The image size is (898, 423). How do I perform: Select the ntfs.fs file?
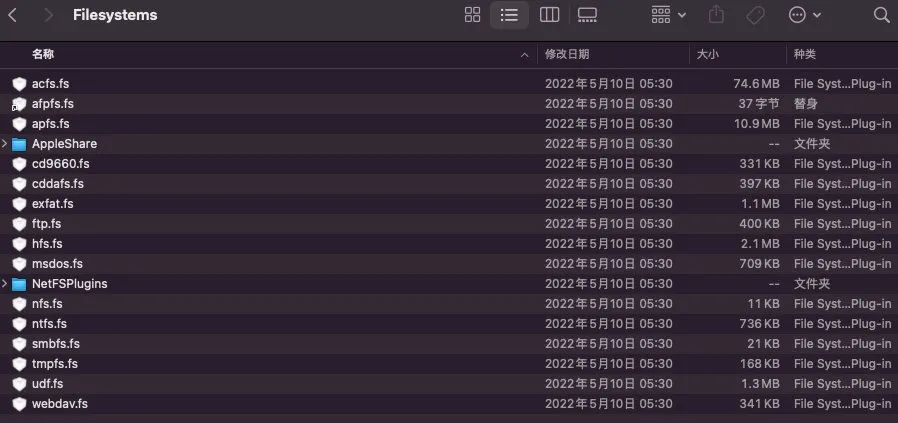pyautogui.click(x=49, y=324)
